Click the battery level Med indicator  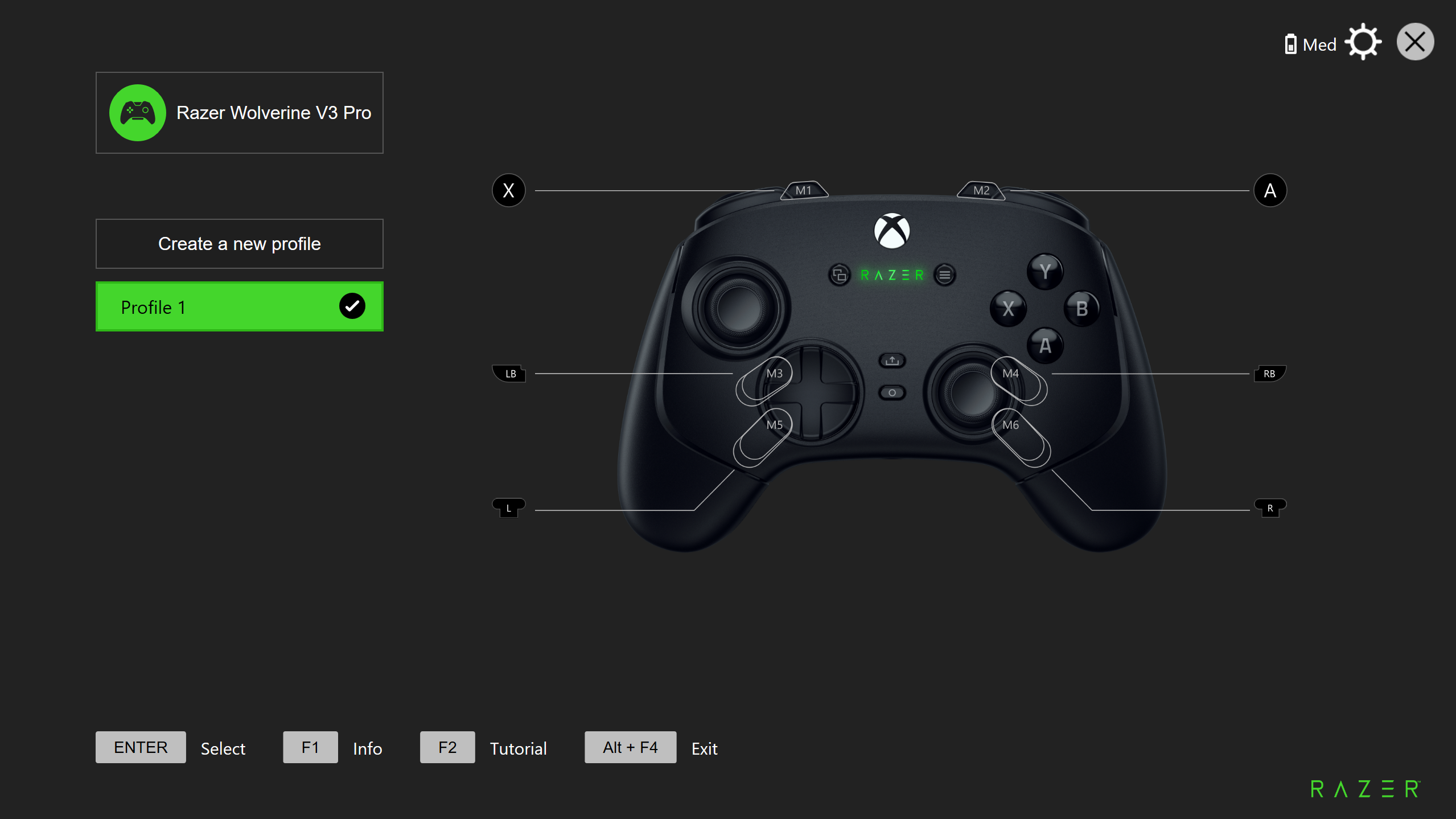tap(1310, 44)
